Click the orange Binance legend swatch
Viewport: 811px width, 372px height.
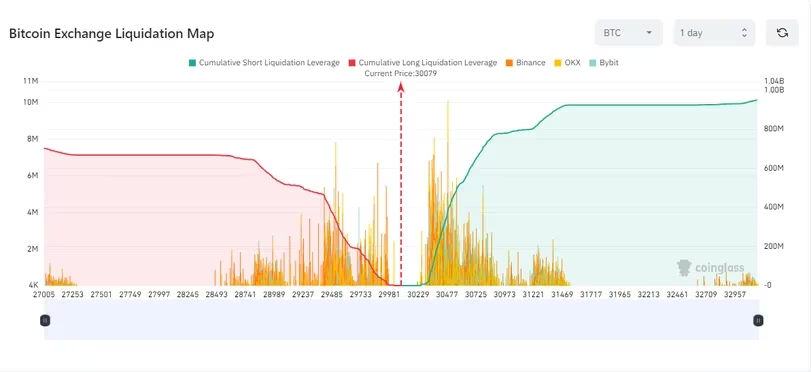pyautogui.click(x=509, y=63)
